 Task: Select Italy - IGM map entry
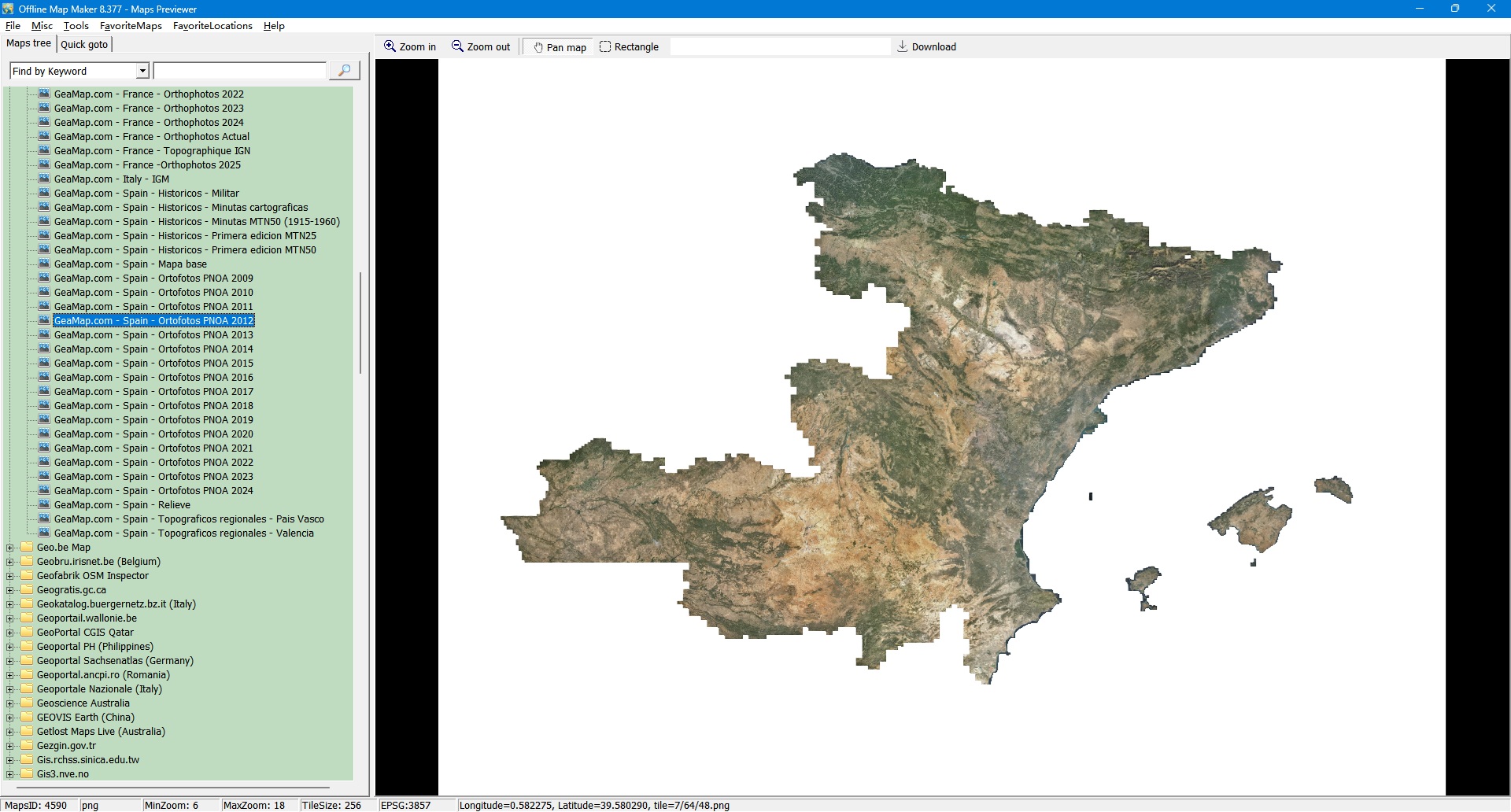click(111, 179)
